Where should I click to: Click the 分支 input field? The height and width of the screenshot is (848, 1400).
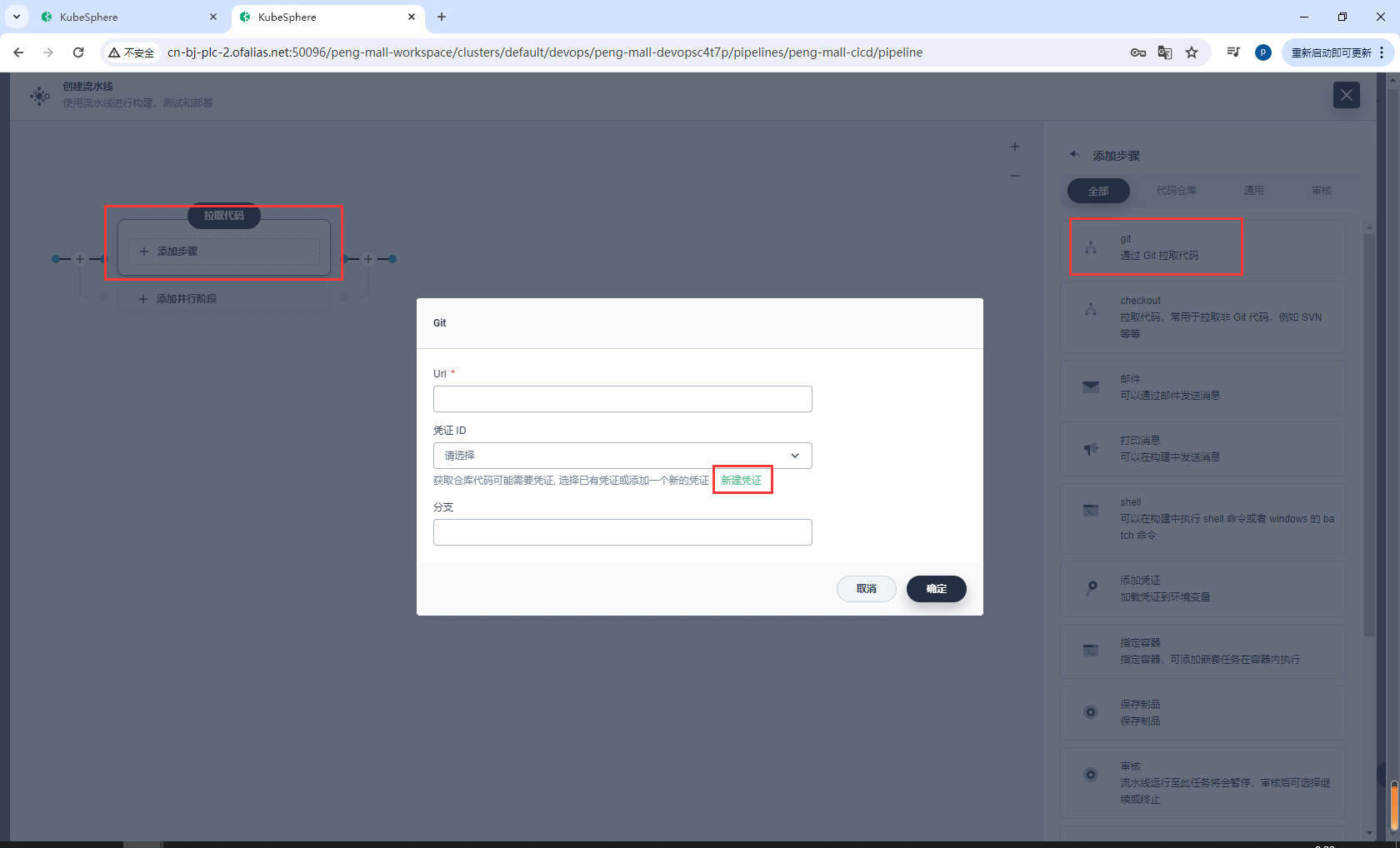(x=622, y=532)
